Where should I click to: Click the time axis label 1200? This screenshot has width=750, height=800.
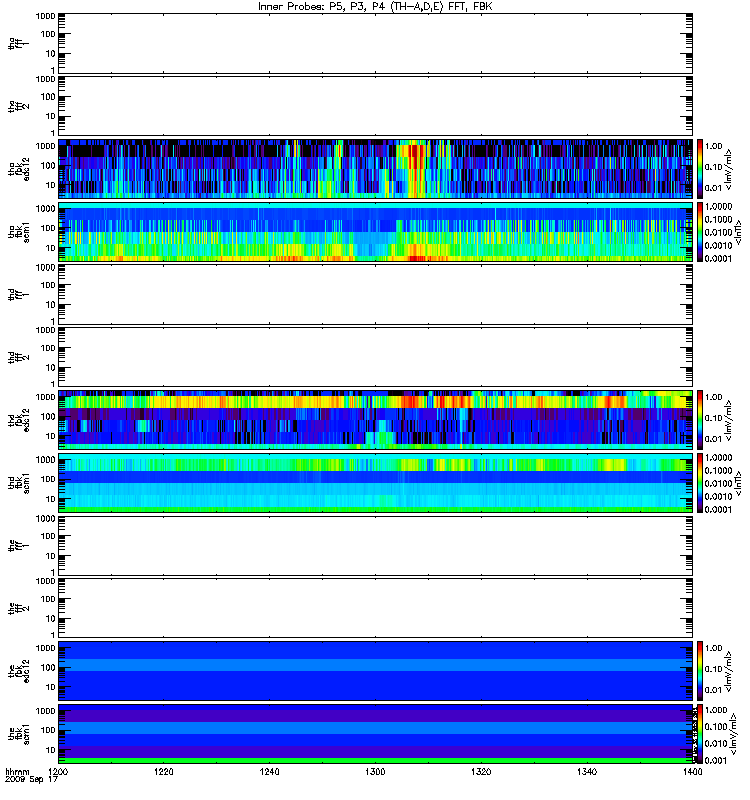(x=58, y=772)
